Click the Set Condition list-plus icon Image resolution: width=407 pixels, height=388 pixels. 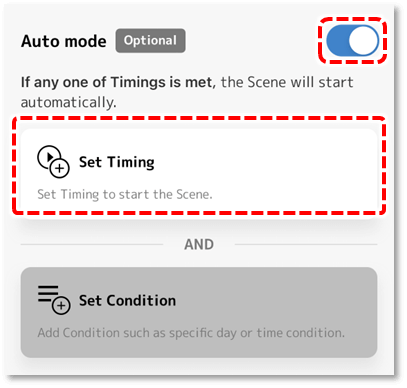coord(54,300)
